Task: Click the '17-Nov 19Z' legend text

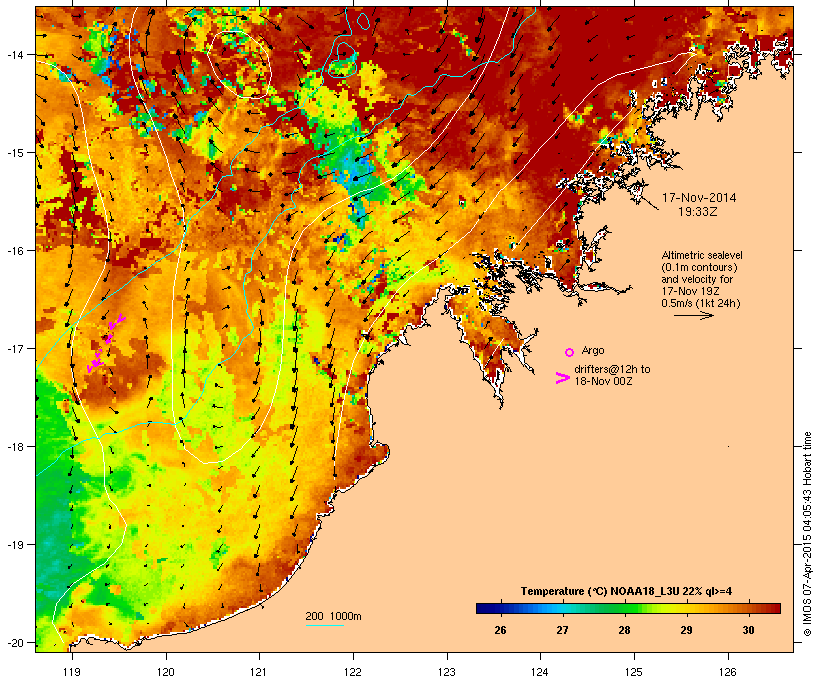Action: click(x=690, y=291)
